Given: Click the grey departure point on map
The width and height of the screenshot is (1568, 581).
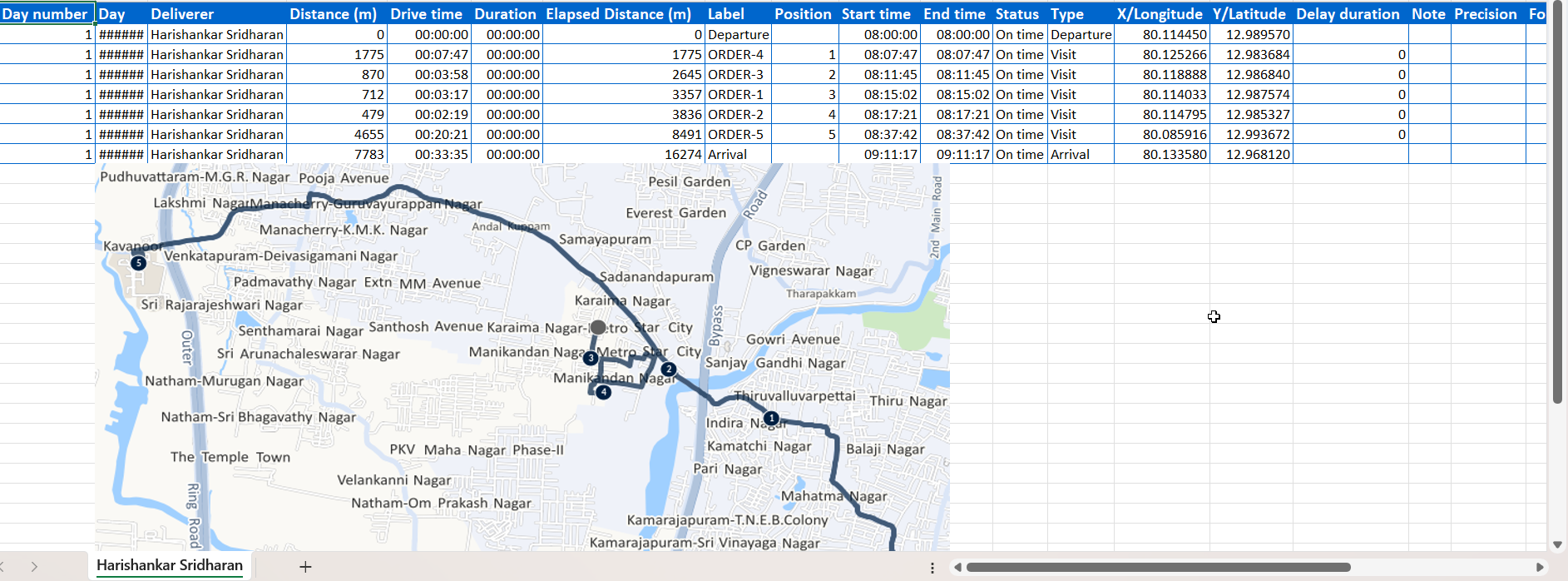Looking at the screenshot, I should pos(598,327).
